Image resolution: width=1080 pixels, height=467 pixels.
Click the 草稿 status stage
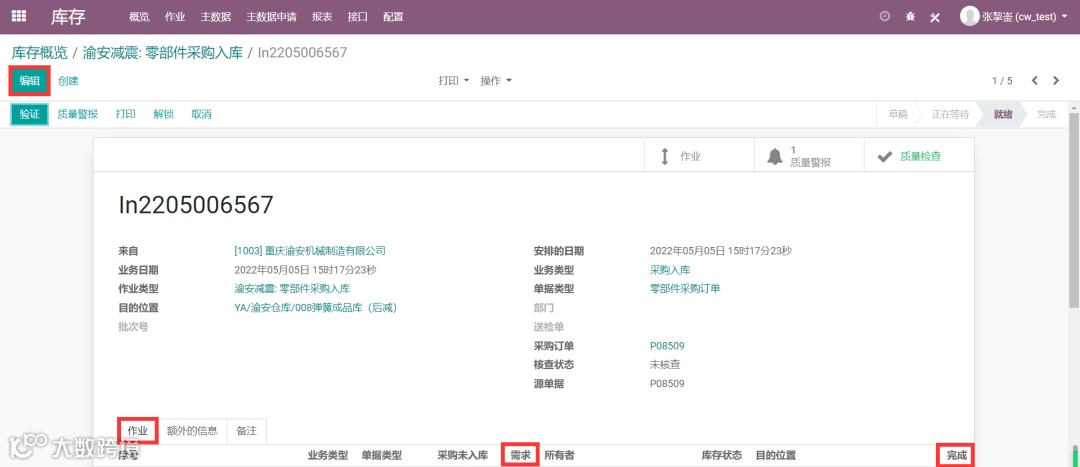coord(897,114)
